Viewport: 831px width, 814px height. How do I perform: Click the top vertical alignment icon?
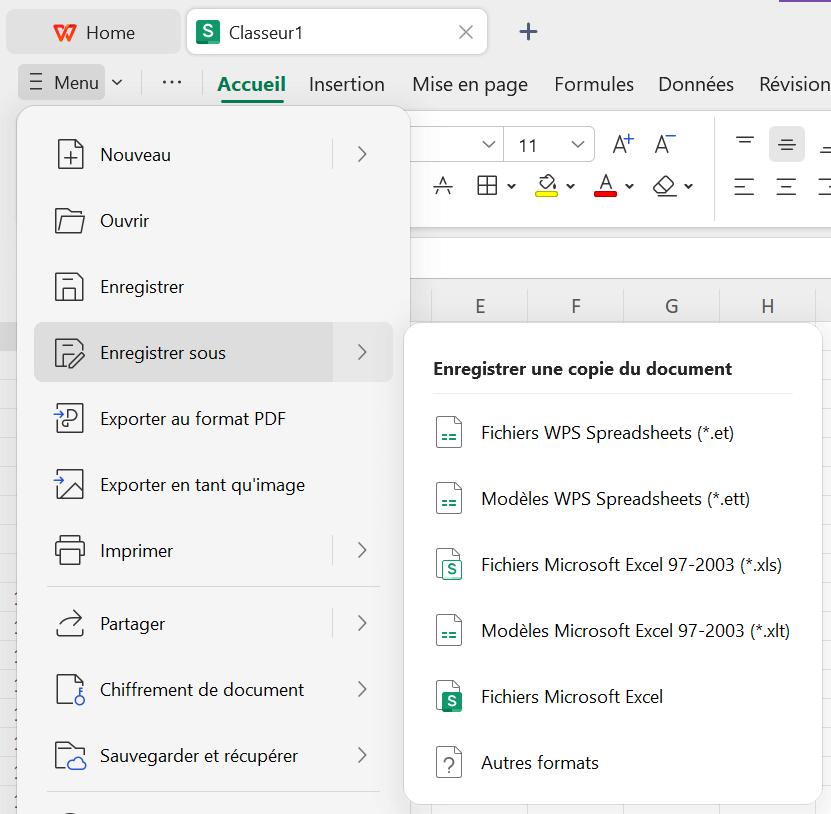[745, 145]
